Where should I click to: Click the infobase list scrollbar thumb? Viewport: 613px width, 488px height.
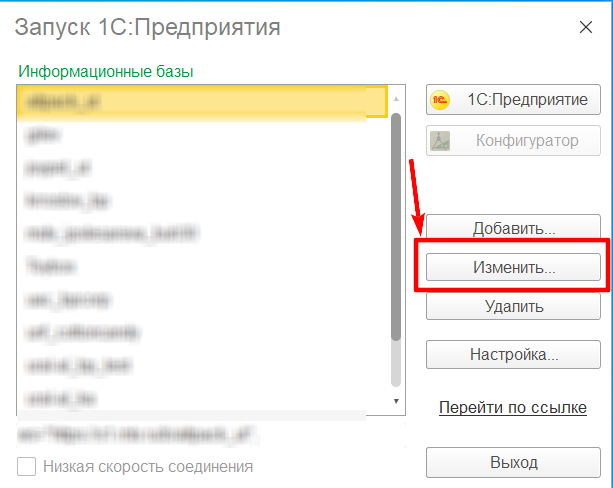(396, 227)
